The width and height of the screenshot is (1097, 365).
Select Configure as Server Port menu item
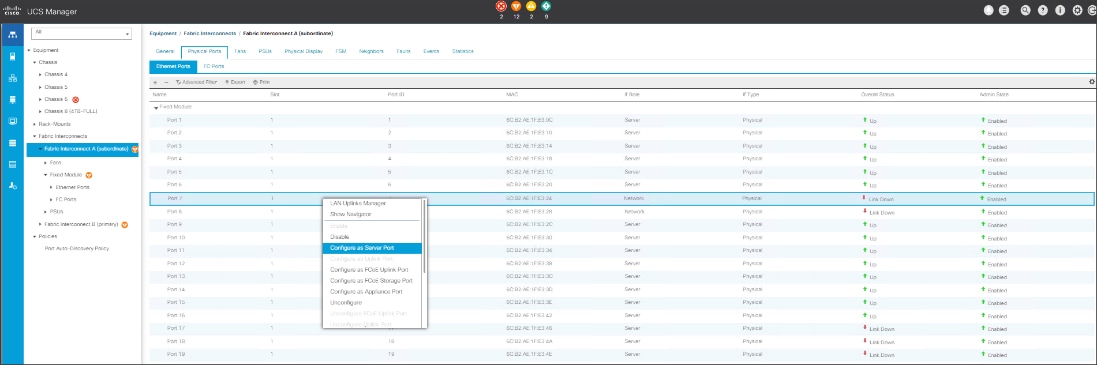point(372,248)
